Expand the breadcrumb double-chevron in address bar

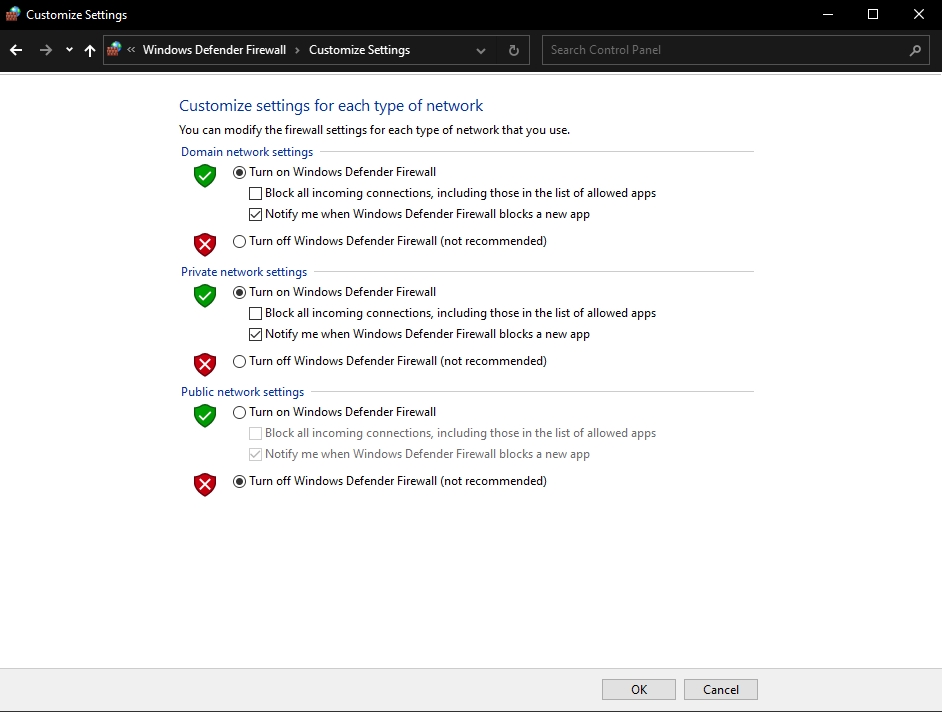coord(131,50)
